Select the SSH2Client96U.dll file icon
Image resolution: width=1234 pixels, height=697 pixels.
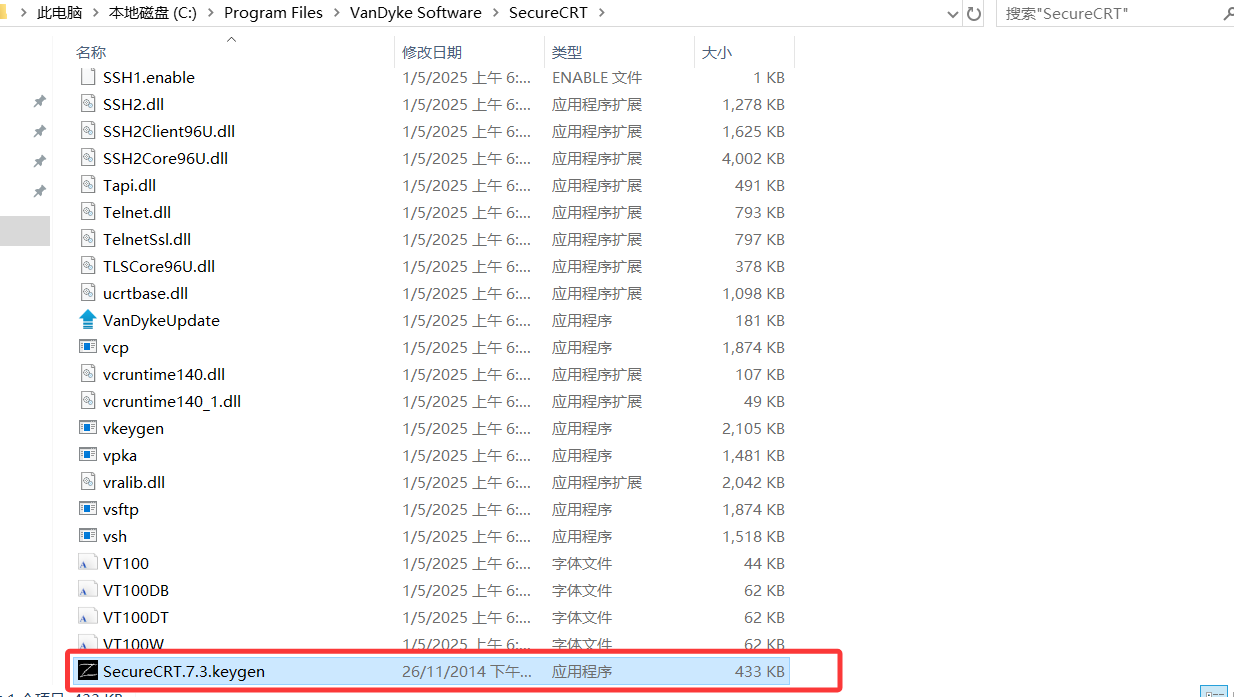coord(88,131)
